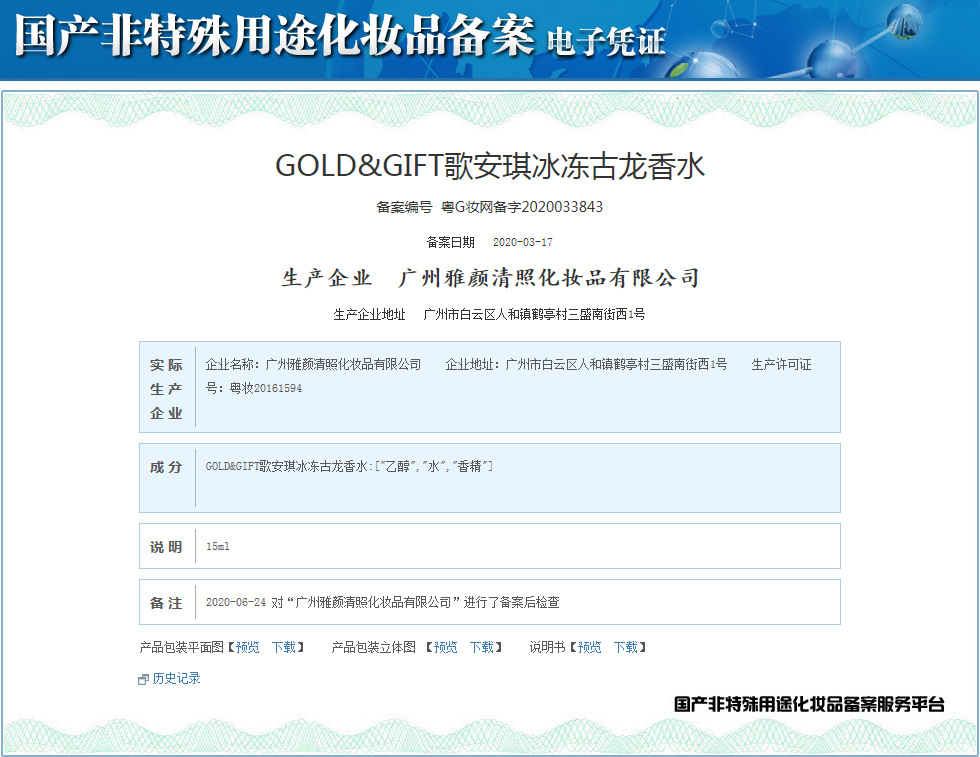Screen dimensions: 980x757
Task: Click the 备注 row label
Action: coord(166,603)
